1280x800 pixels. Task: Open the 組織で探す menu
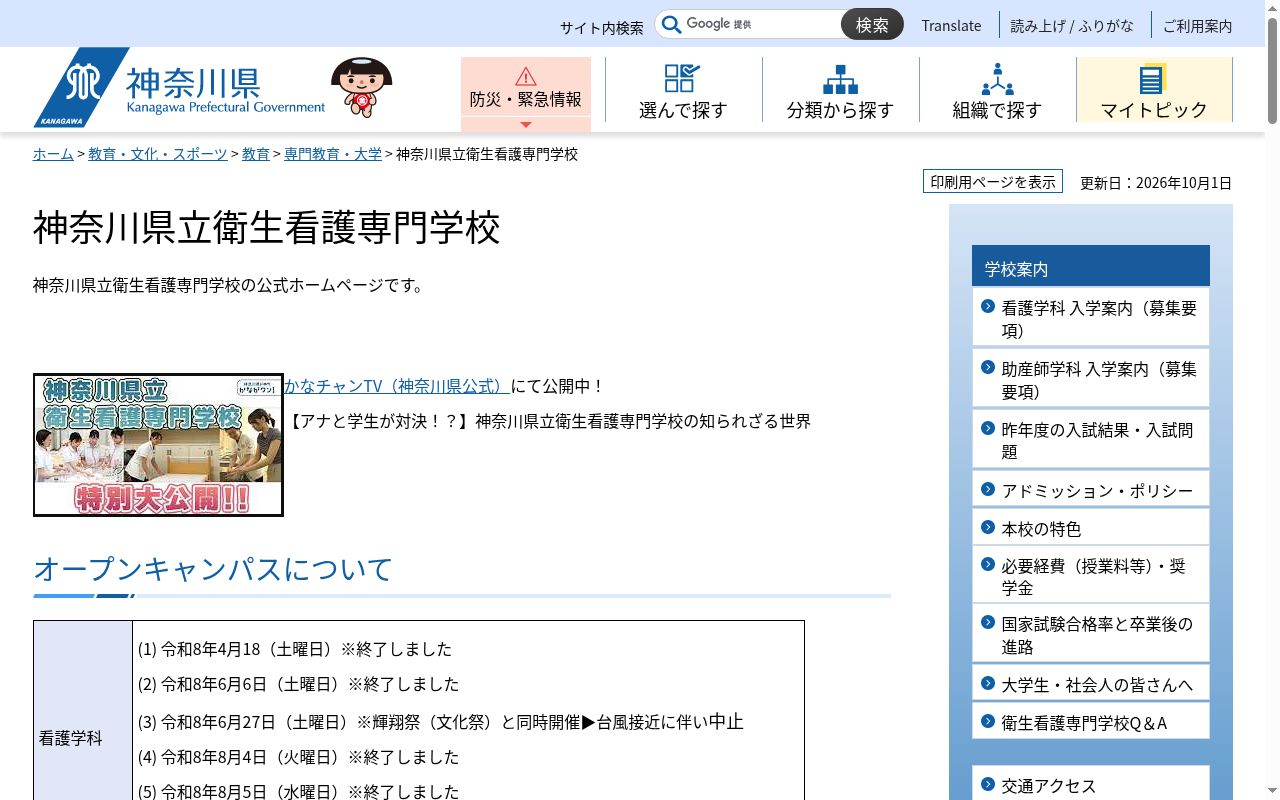pos(997,91)
